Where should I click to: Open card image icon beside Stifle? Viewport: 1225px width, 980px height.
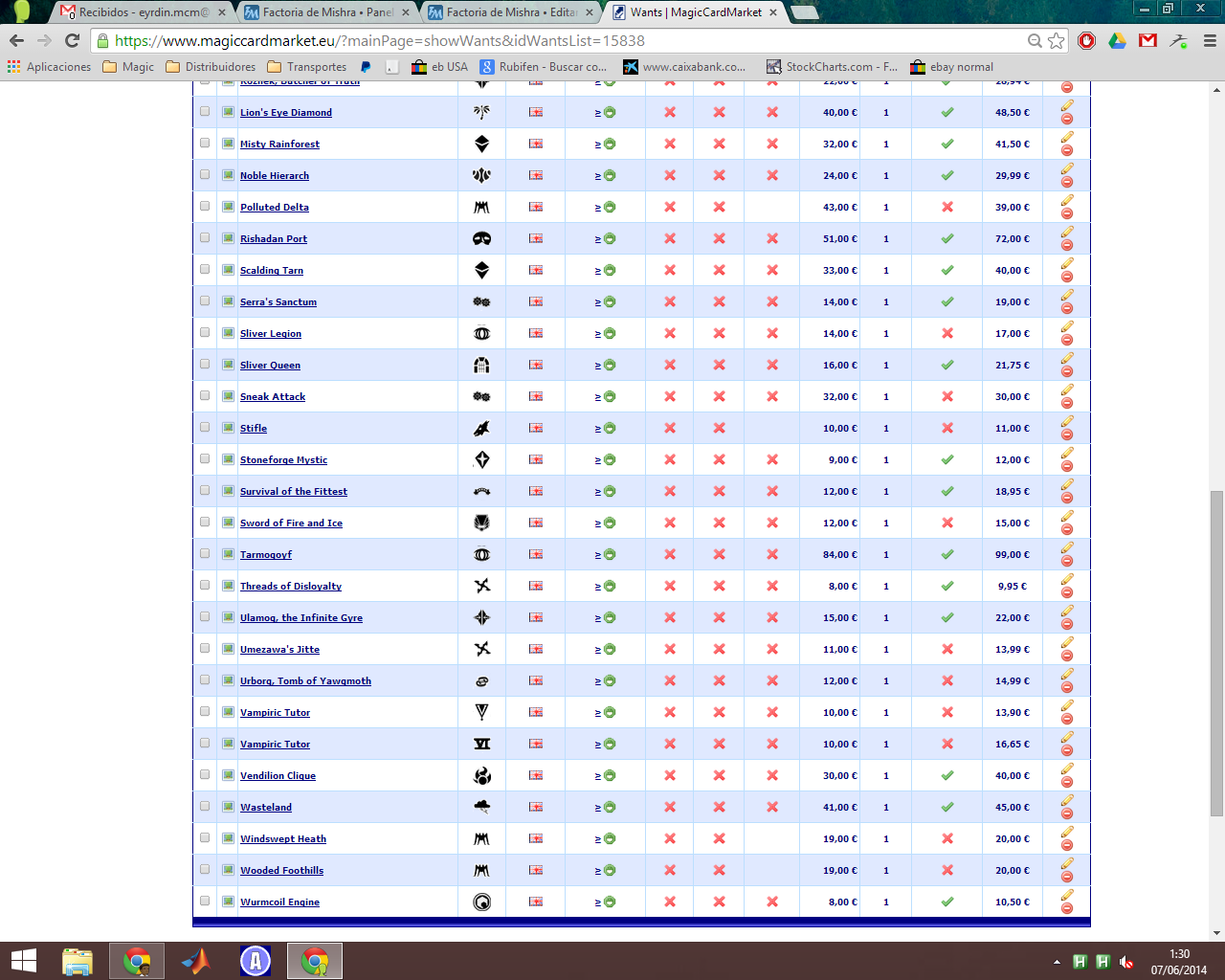[x=228, y=428]
